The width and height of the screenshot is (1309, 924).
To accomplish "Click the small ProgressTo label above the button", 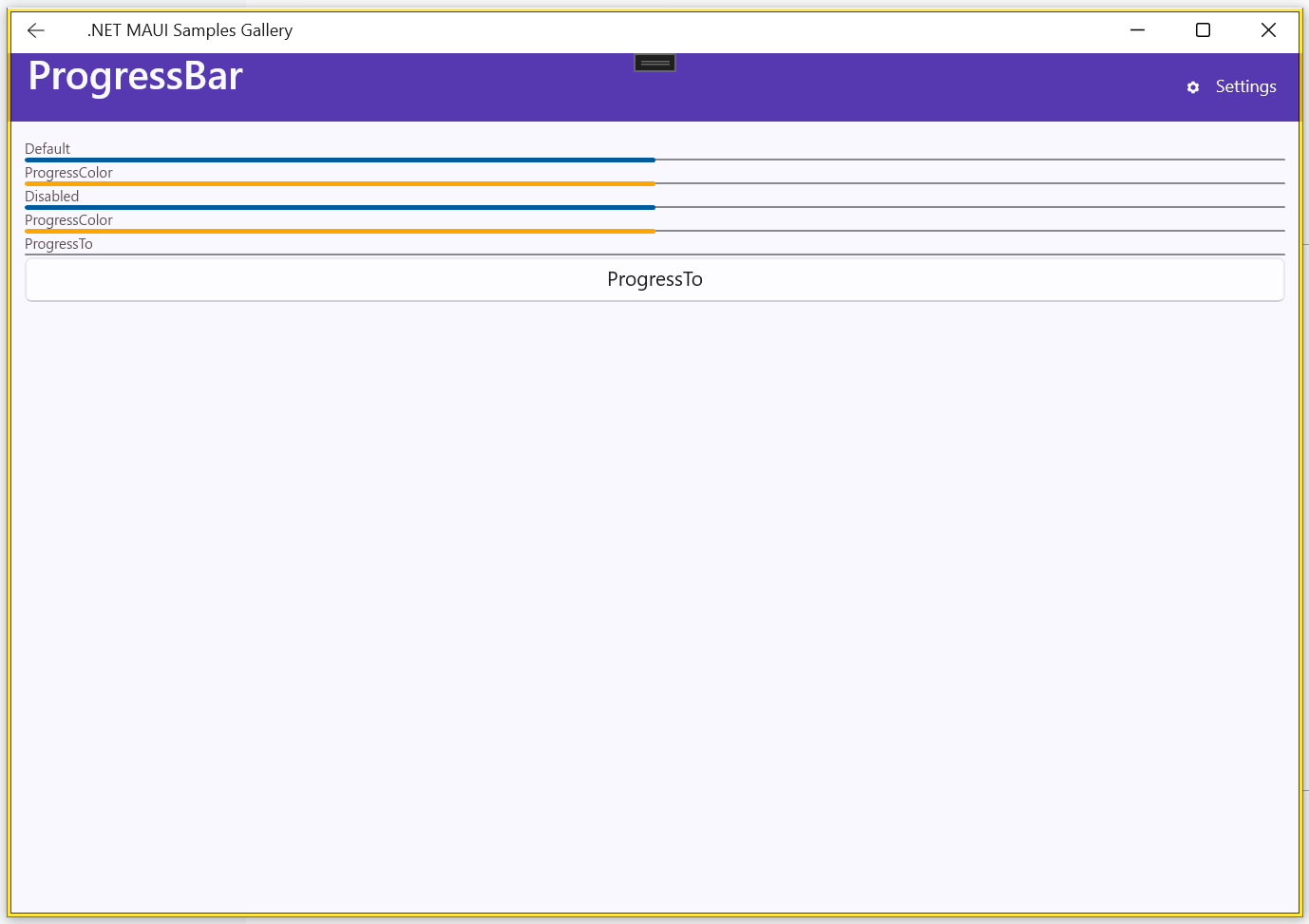I will click(x=59, y=244).
